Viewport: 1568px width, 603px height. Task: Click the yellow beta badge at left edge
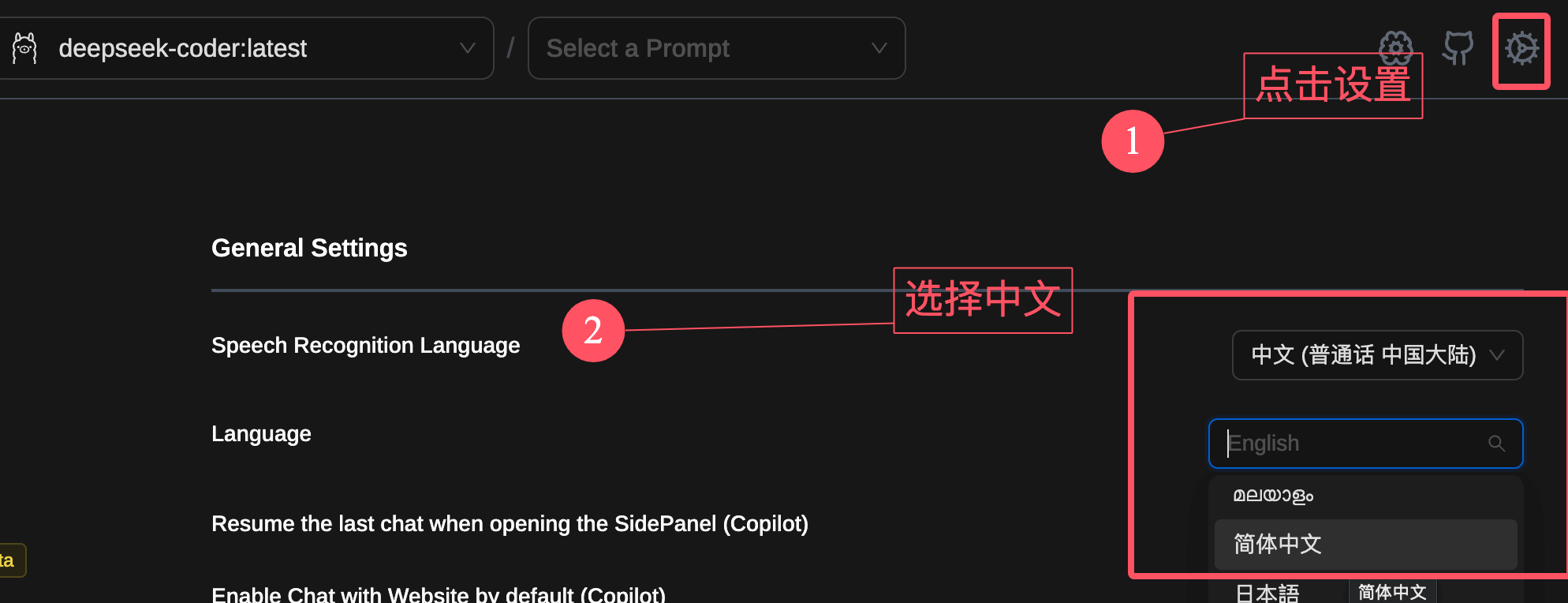9,560
